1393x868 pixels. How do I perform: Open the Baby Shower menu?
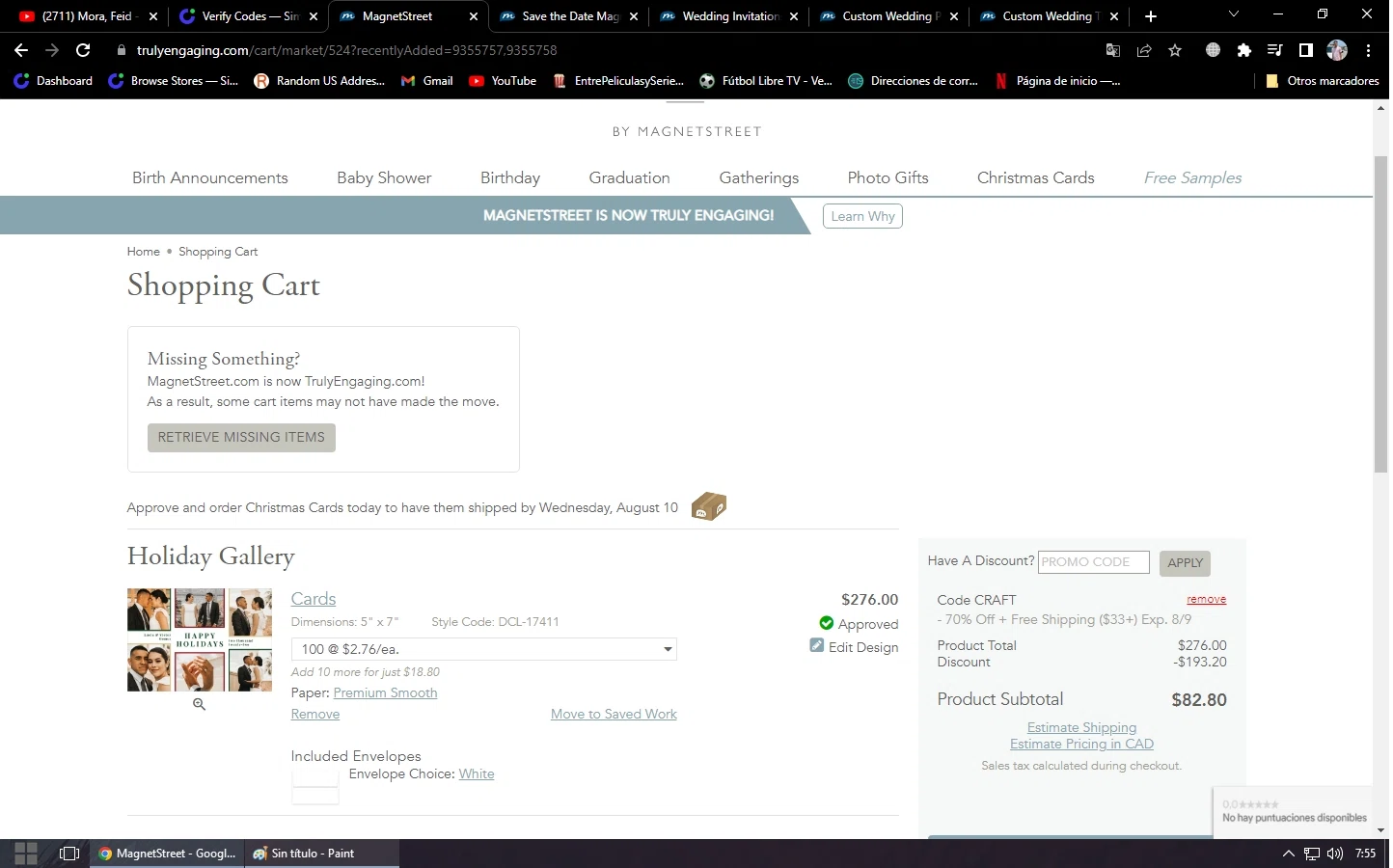384,177
